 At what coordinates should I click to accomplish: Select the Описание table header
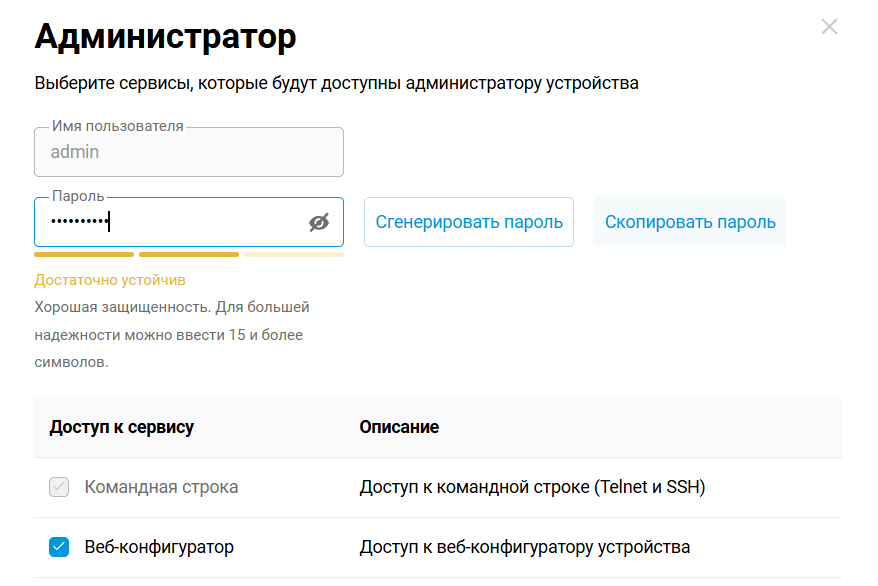[x=399, y=427]
